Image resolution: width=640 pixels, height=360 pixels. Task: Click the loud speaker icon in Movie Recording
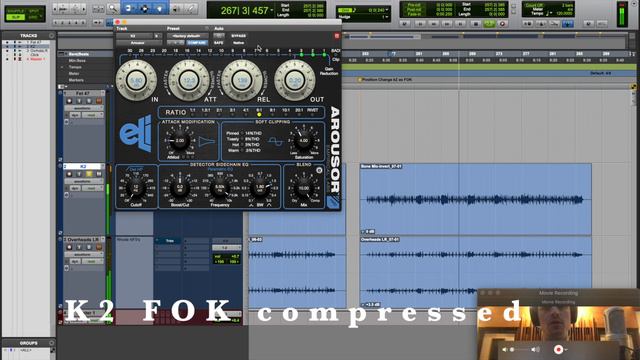point(535,349)
